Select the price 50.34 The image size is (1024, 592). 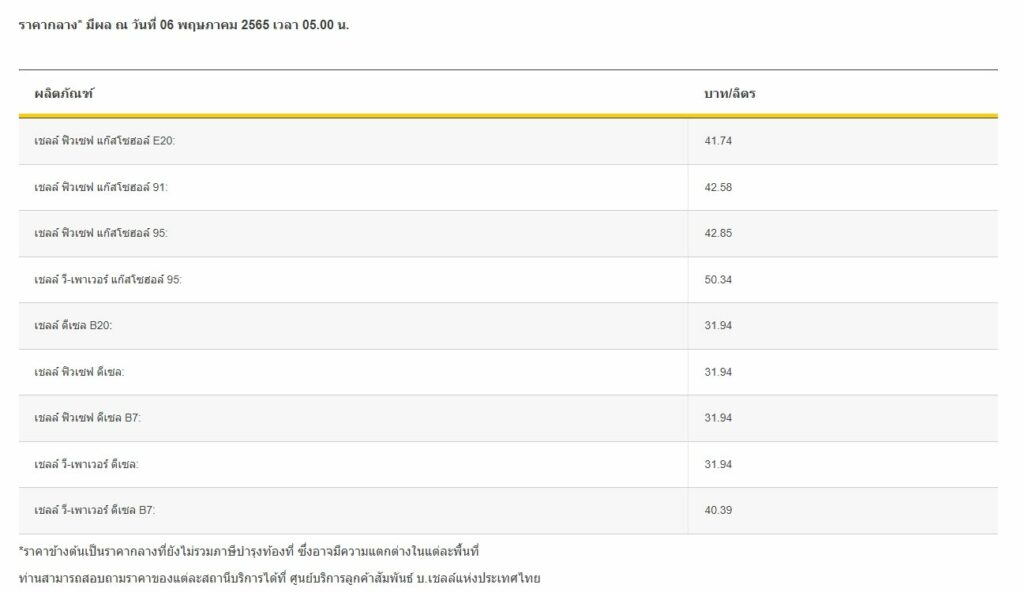[x=718, y=279]
